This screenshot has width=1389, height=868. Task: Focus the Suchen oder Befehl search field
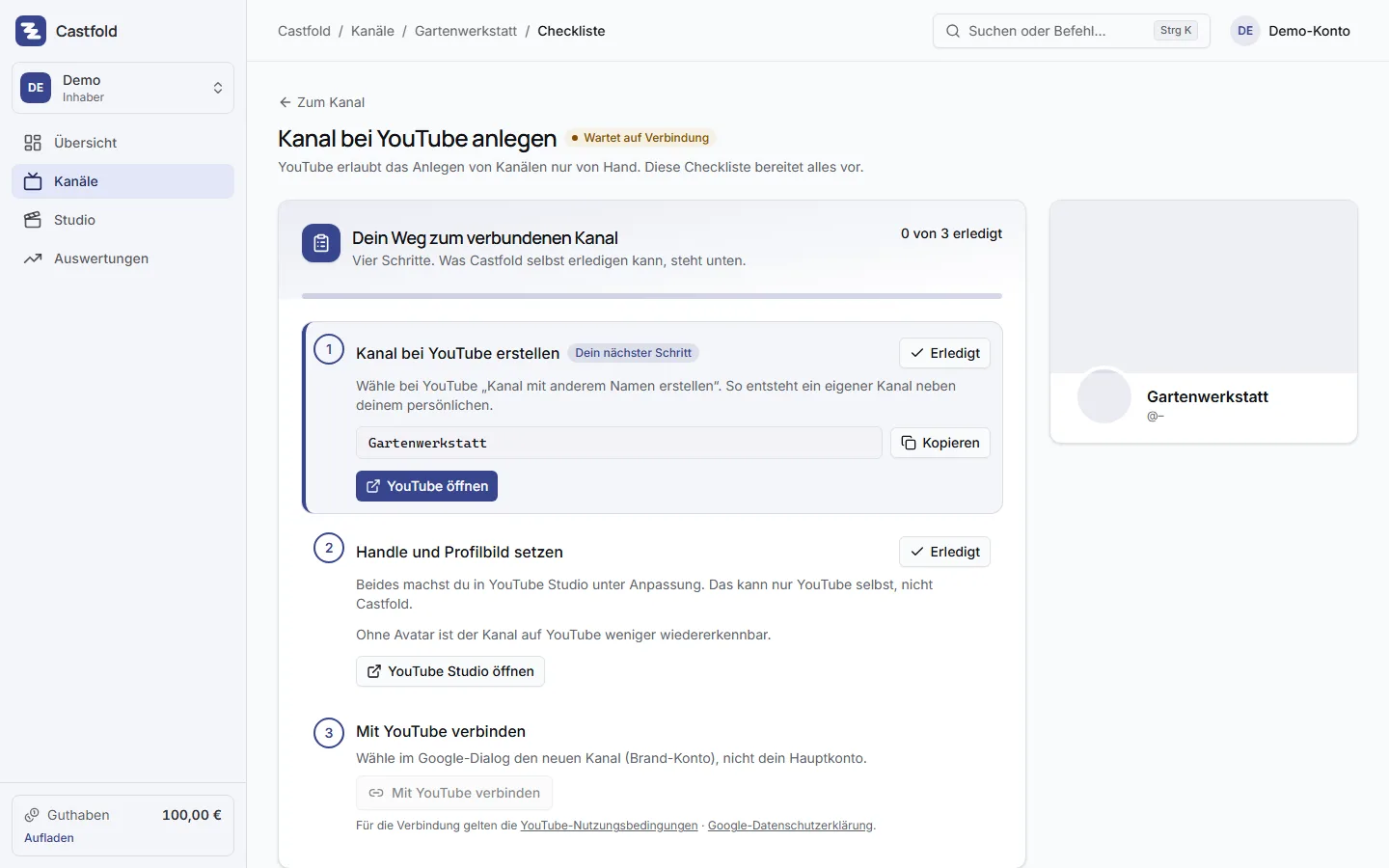click(x=1071, y=31)
